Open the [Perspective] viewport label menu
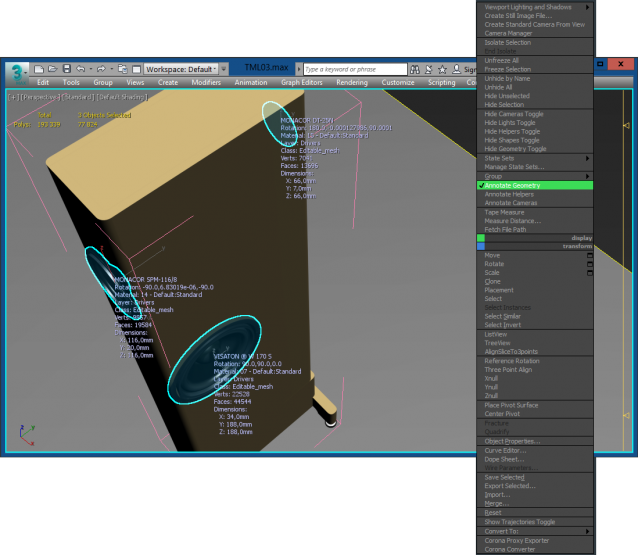The height and width of the screenshot is (555, 638). tap(41, 97)
